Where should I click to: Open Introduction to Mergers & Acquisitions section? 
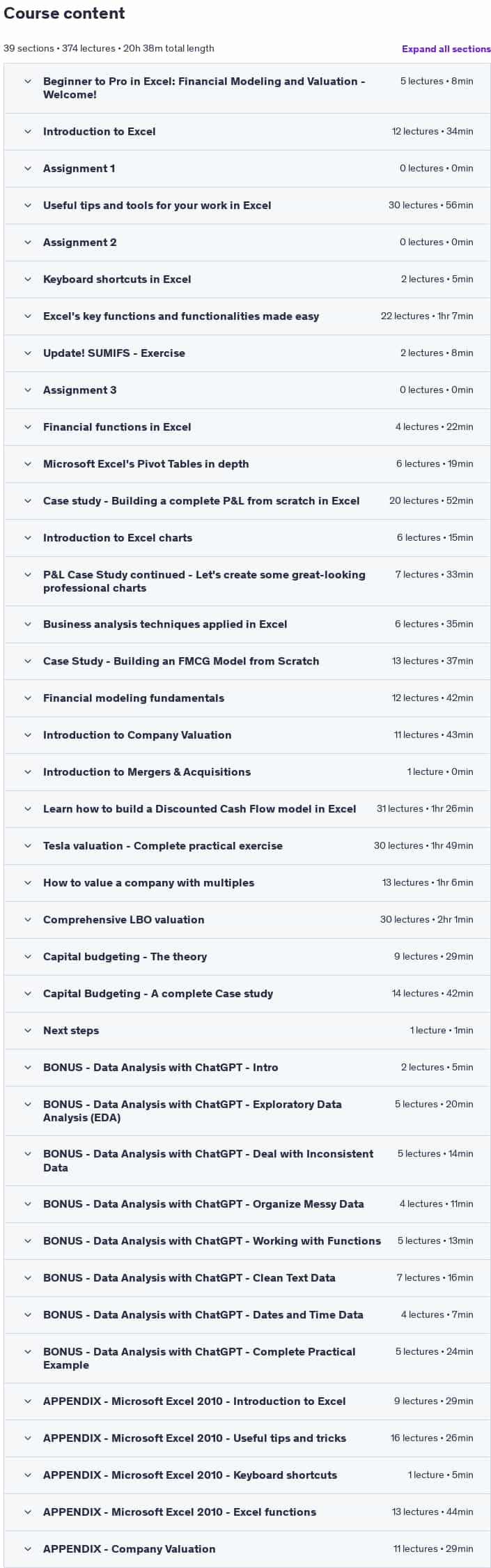(x=247, y=771)
